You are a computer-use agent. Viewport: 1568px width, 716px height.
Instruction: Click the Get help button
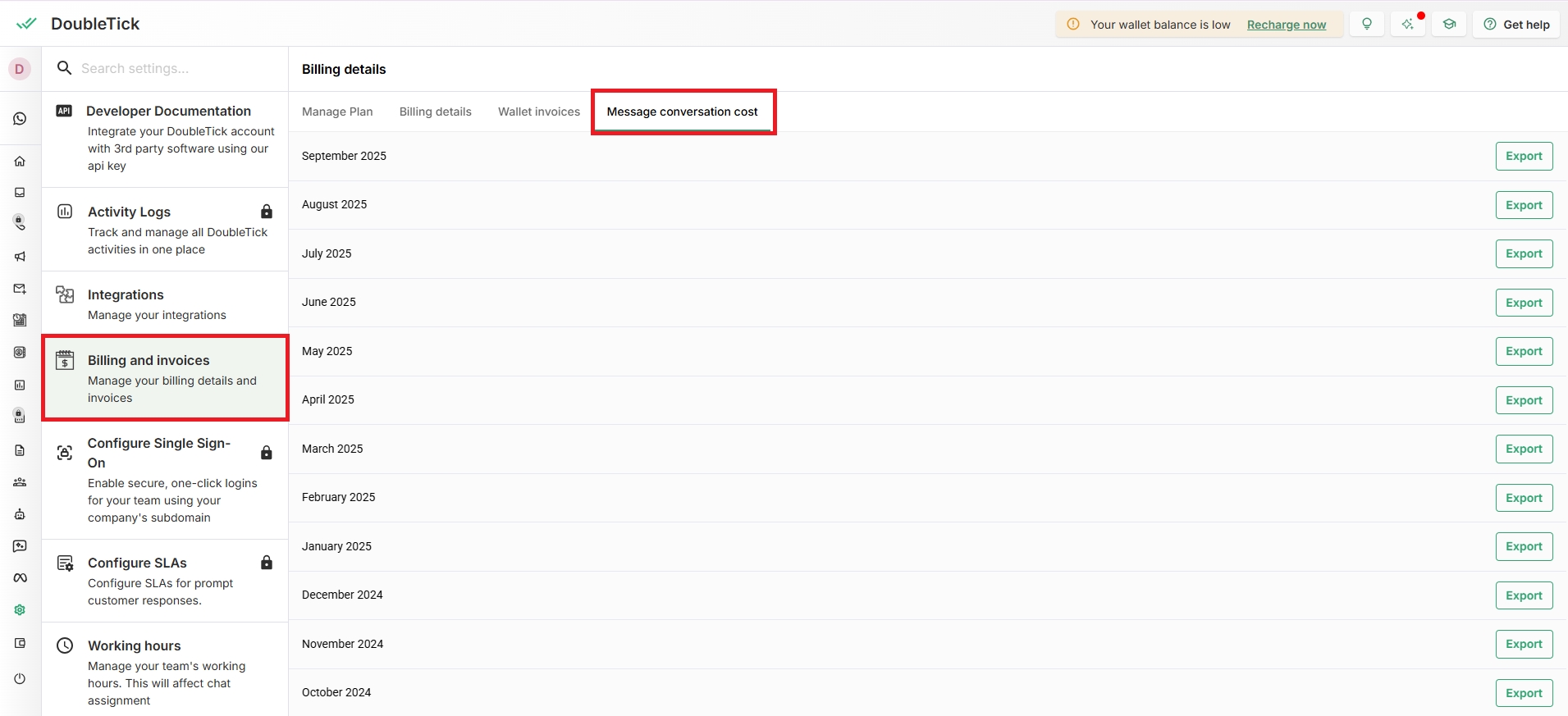tap(1516, 25)
